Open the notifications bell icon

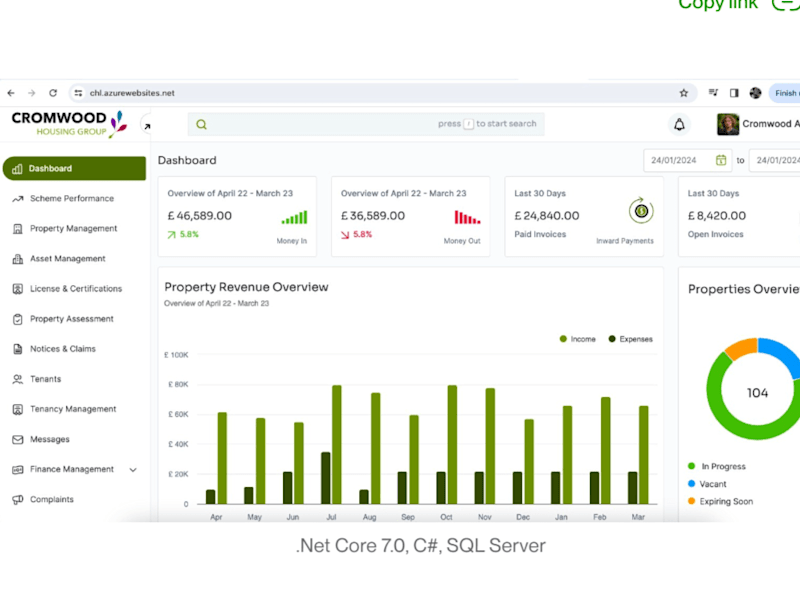[x=679, y=124]
